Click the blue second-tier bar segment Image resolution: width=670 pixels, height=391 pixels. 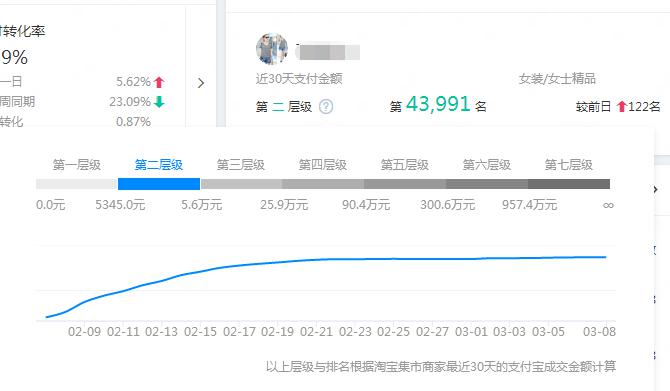159,184
